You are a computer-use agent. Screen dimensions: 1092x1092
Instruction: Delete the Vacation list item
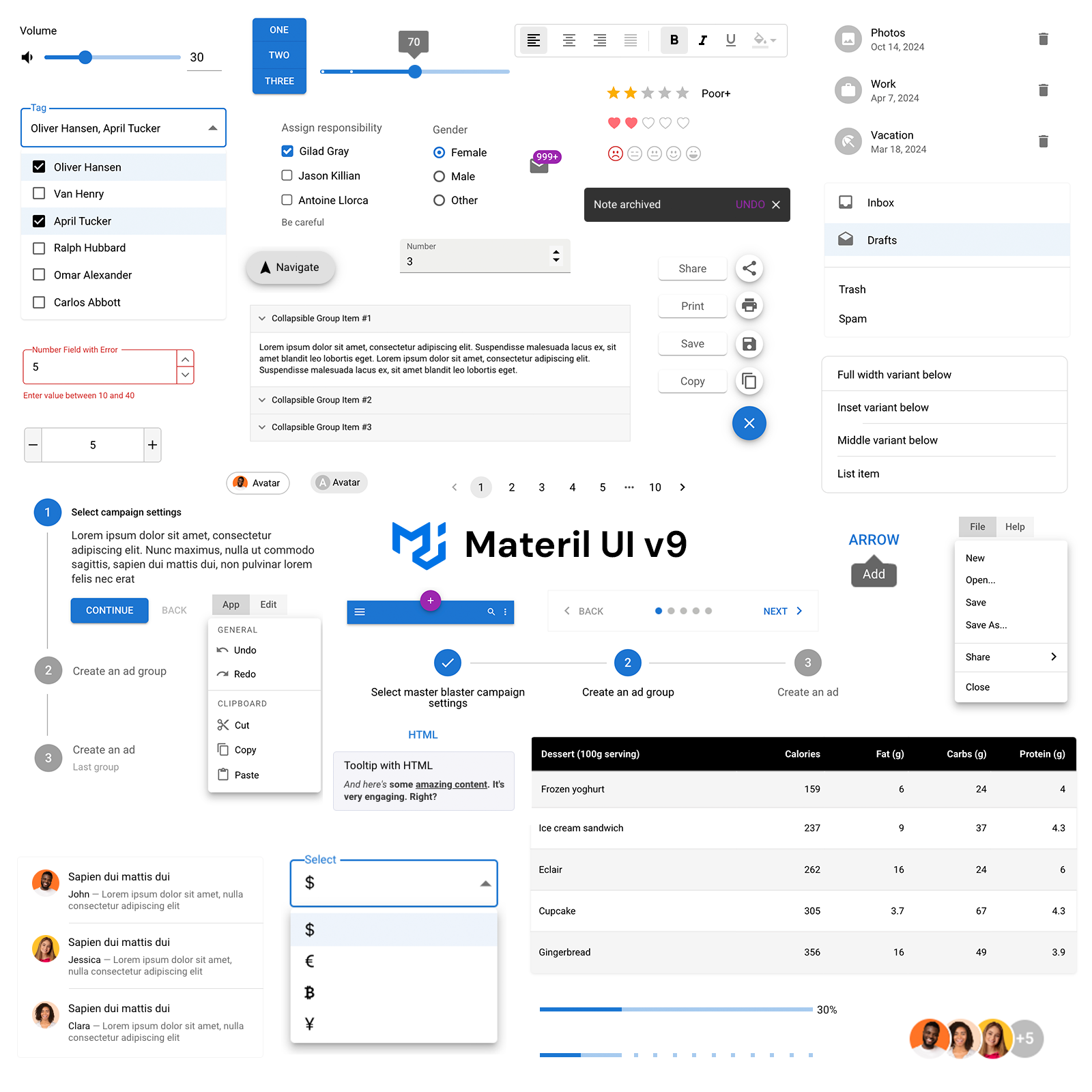(1043, 141)
